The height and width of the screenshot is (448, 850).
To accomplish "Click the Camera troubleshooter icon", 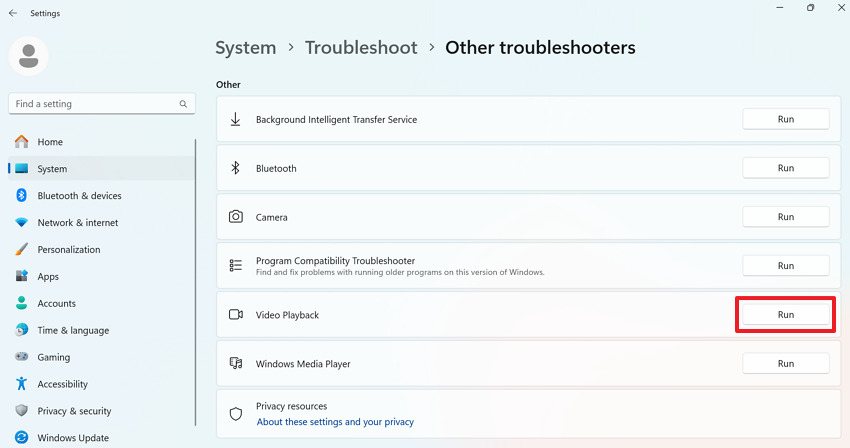I will click(x=235, y=217).
